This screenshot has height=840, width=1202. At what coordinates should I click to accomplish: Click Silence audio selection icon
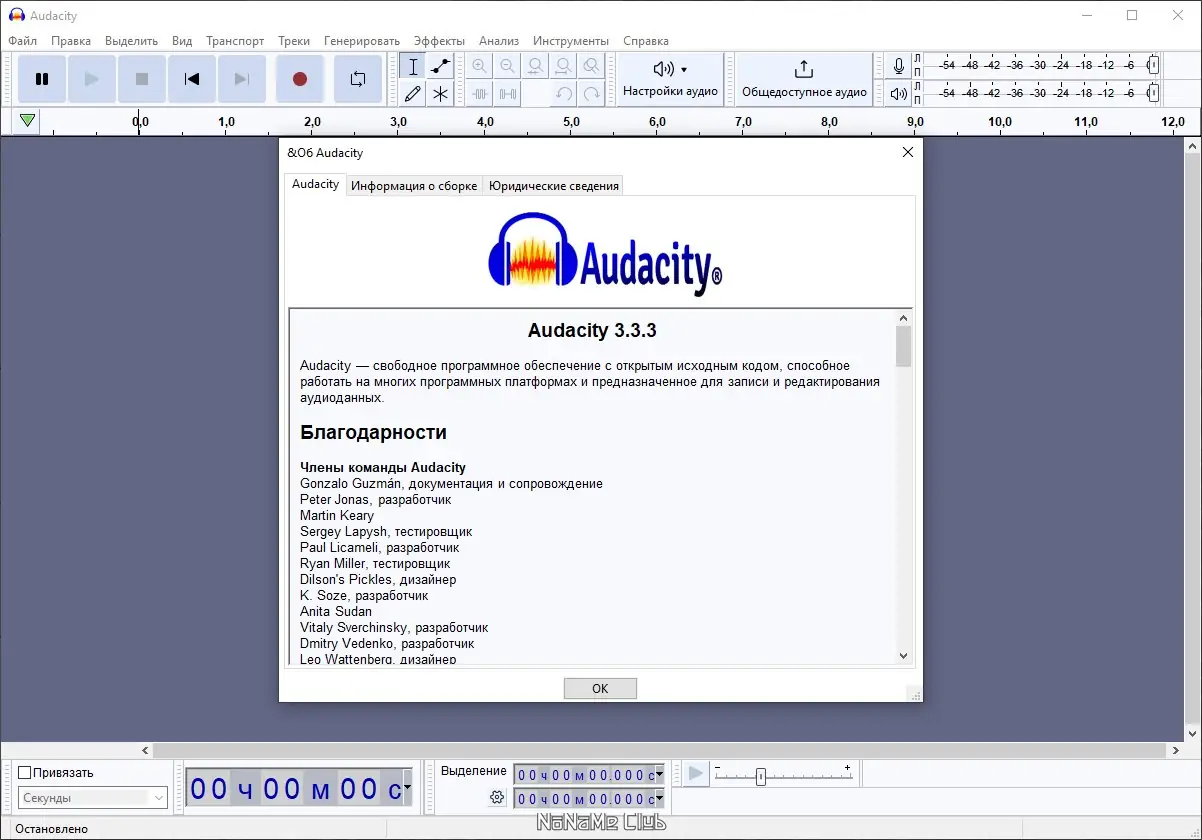508,94
